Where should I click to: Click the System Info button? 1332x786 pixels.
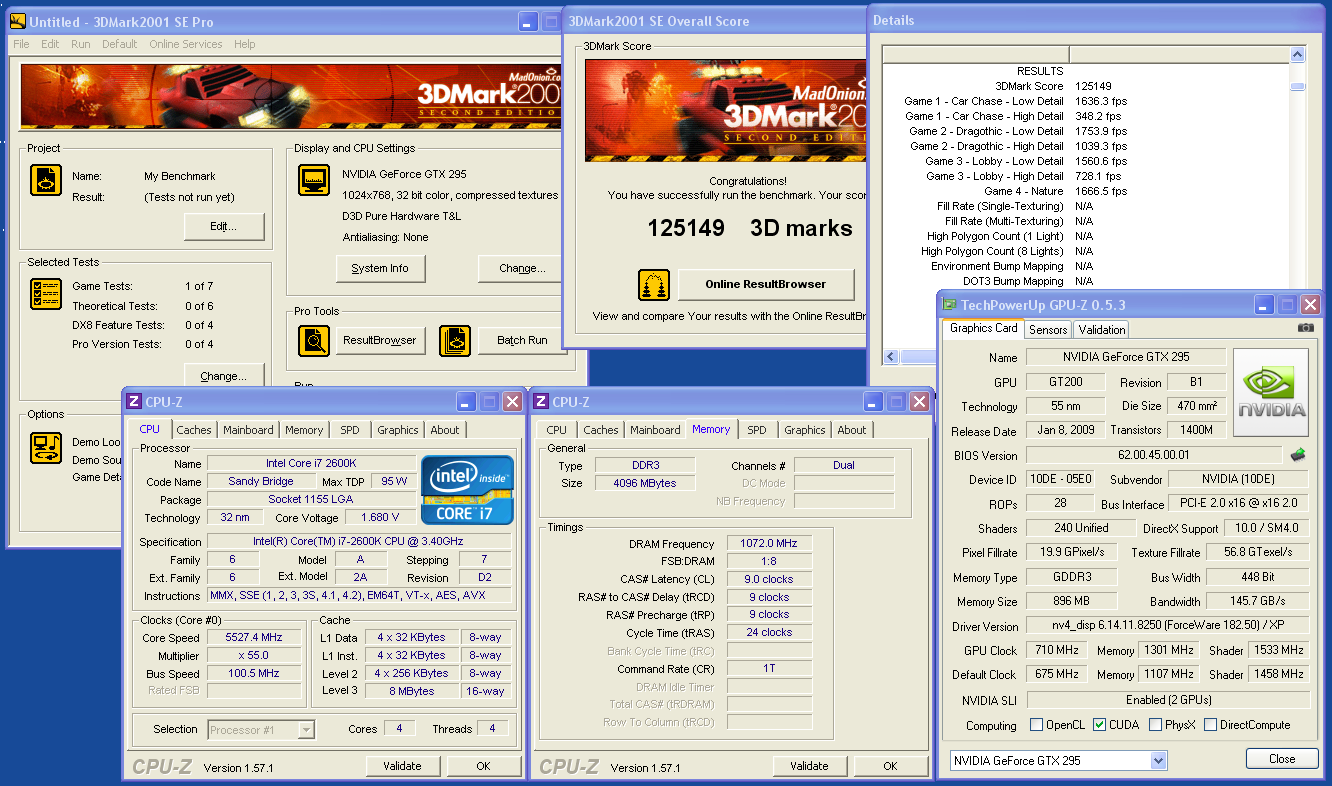click(x=380, y=268)
